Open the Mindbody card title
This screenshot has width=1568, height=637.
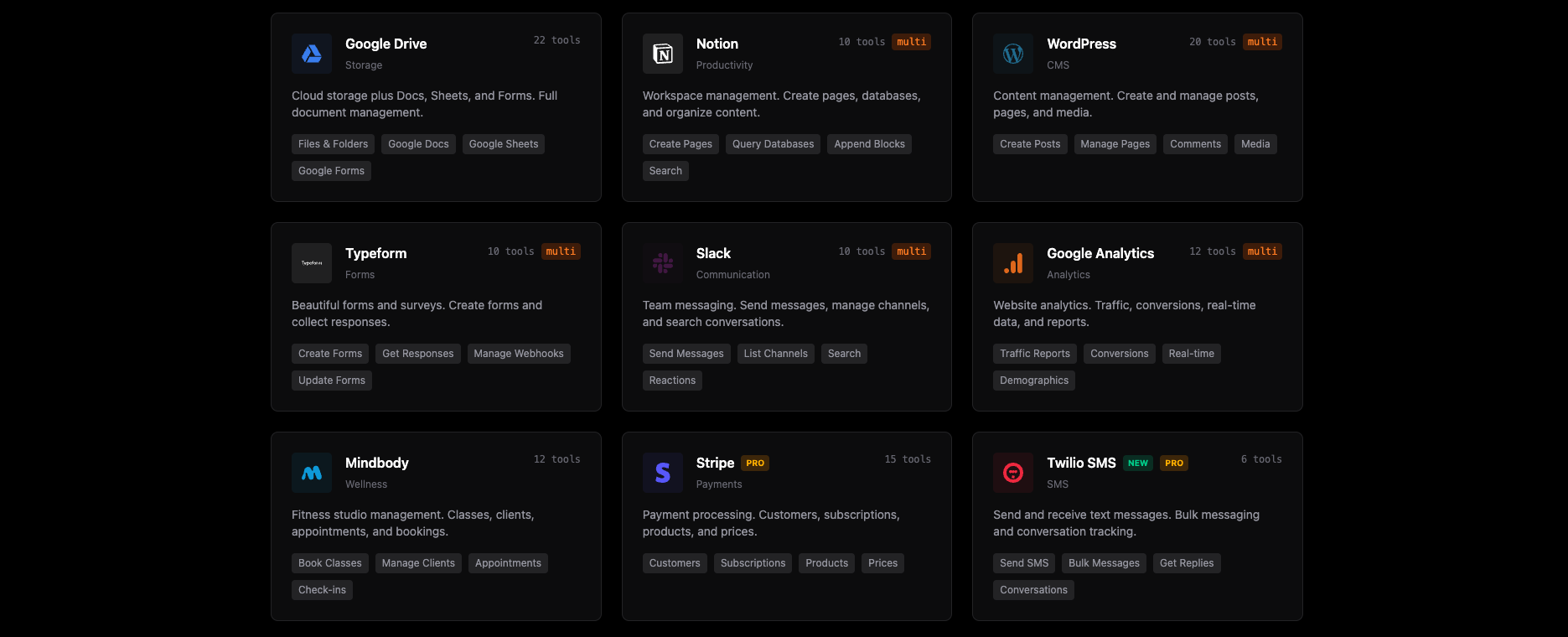(377, 463)
